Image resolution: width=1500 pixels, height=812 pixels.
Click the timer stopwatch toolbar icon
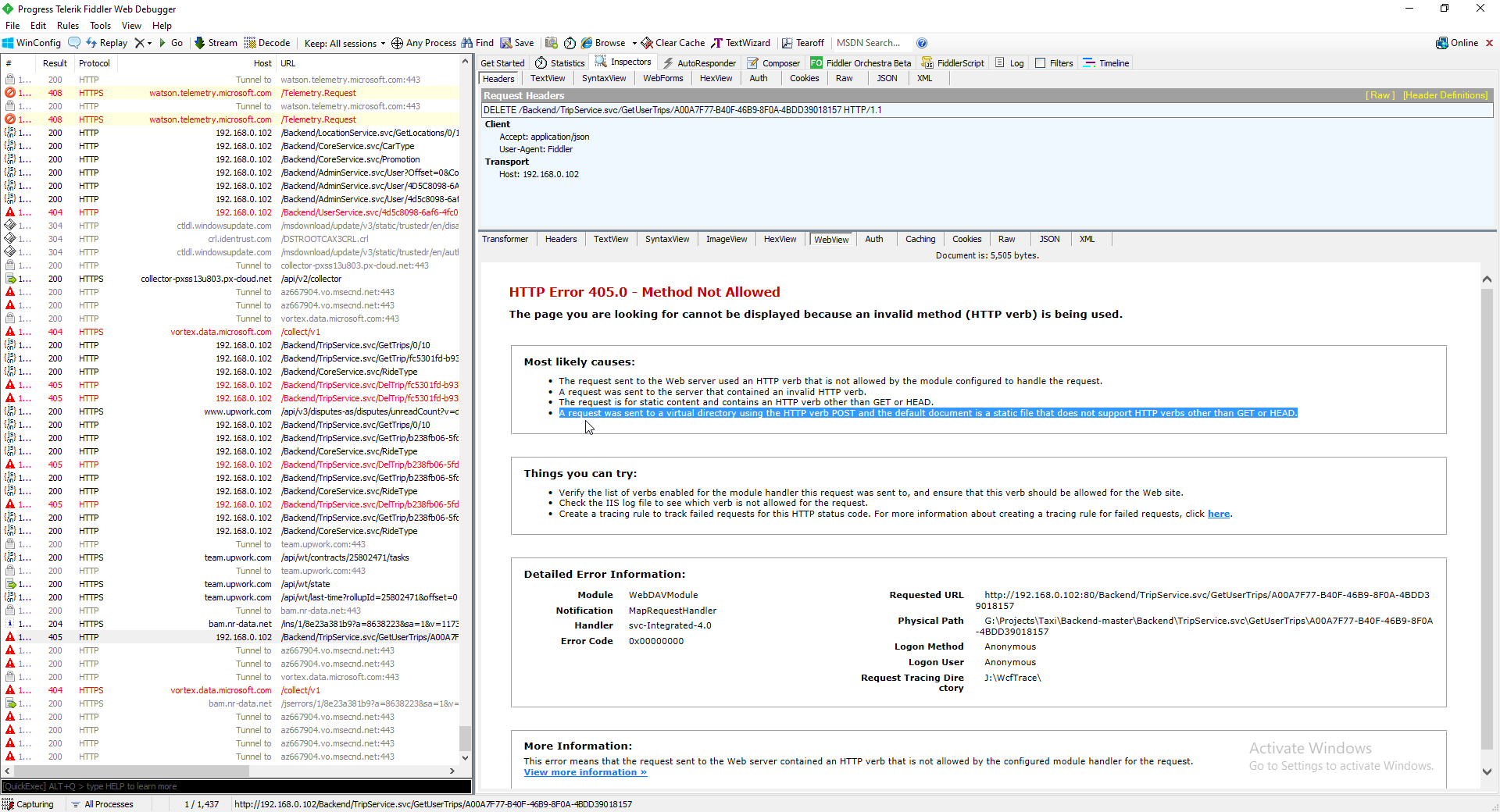pos(570,43)
